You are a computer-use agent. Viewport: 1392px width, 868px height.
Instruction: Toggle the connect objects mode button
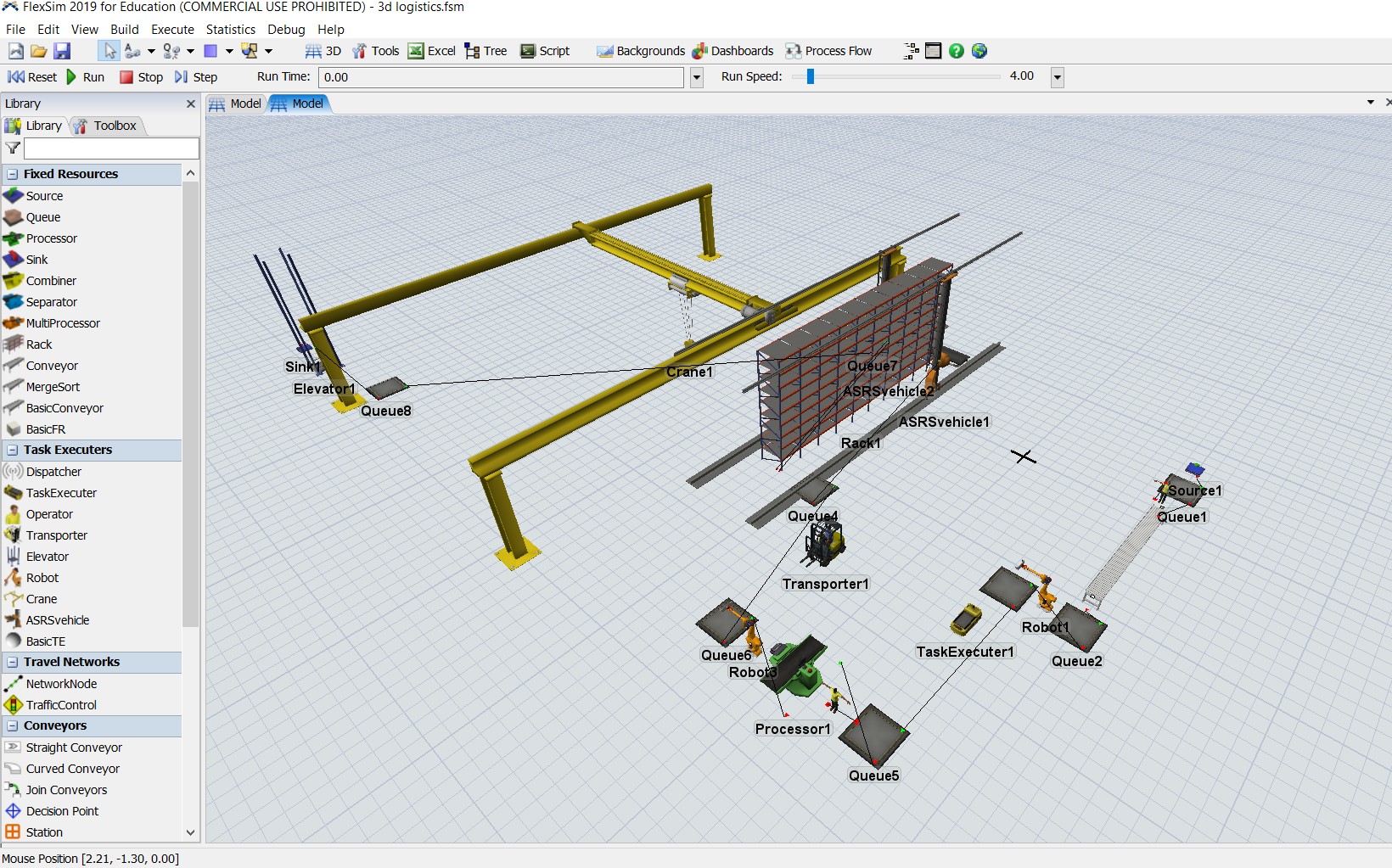coord(132,51)
